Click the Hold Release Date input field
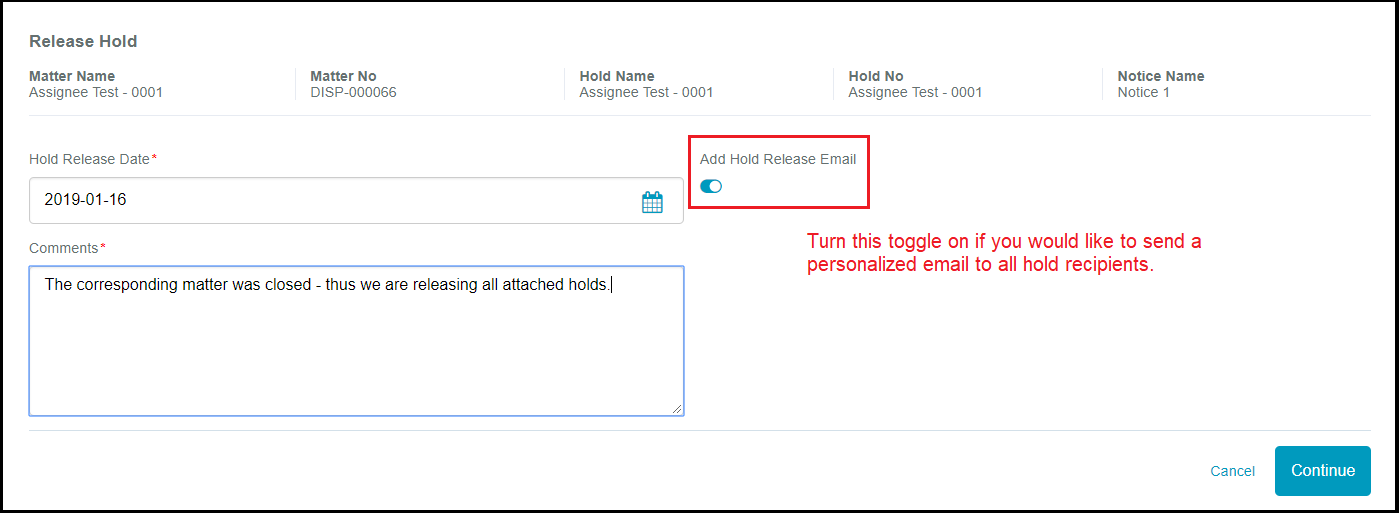Image resolution: width=1399 pixels, height=513 pixels. coord(357,200)
